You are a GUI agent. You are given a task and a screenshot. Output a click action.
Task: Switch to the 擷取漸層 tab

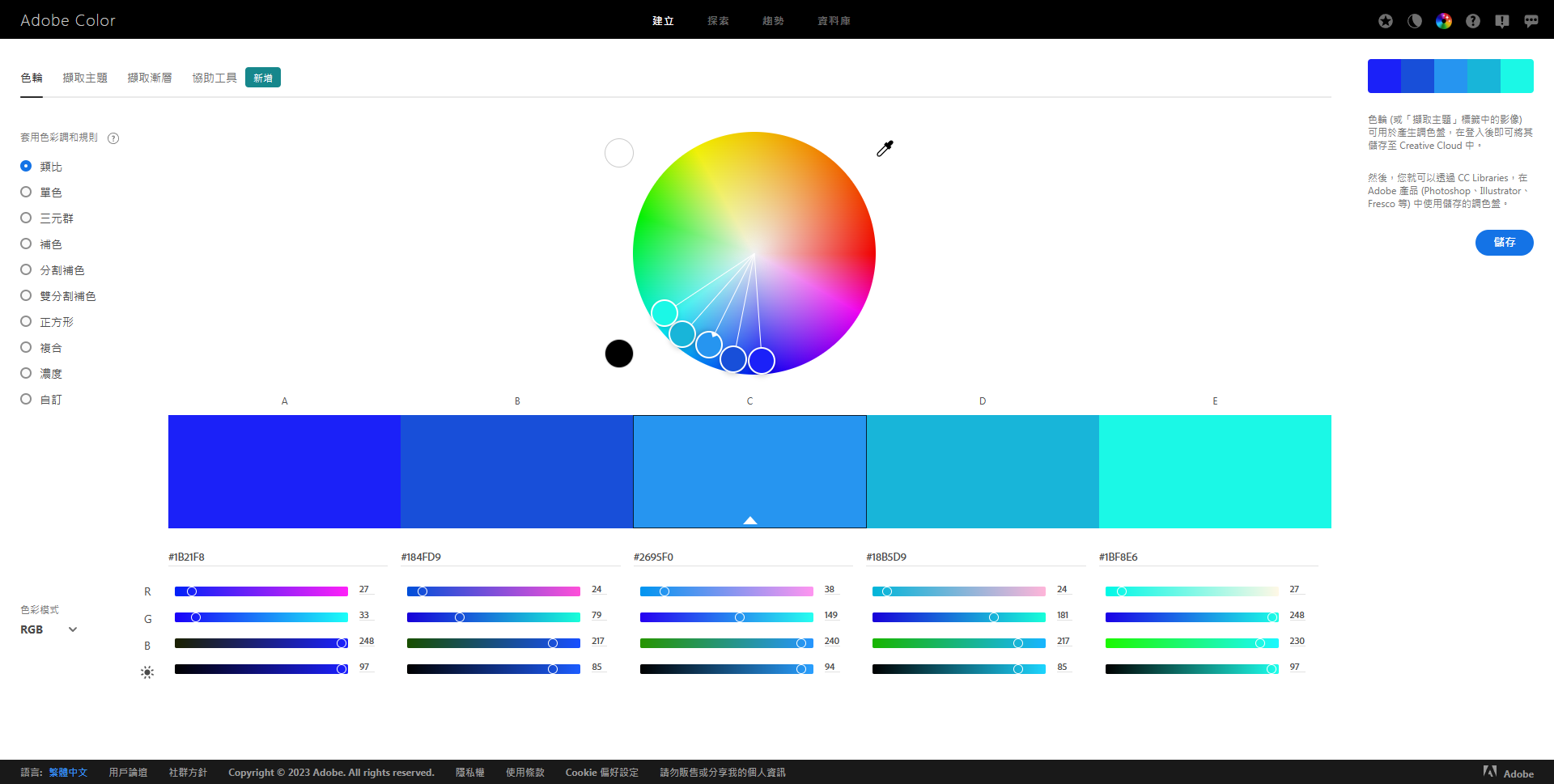150,78
